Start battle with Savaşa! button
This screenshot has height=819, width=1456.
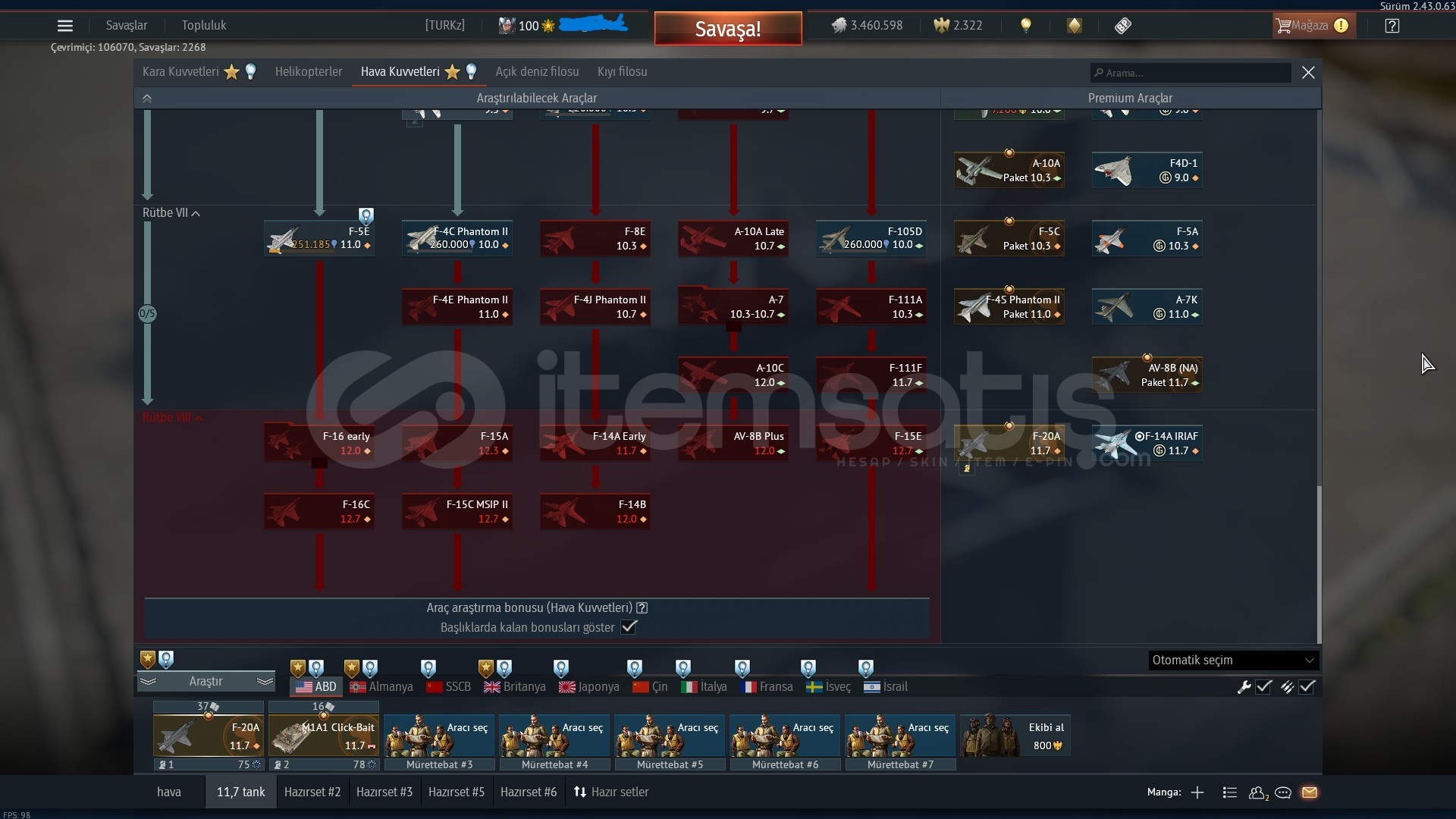pyautogui.click(x=728, y=29)
